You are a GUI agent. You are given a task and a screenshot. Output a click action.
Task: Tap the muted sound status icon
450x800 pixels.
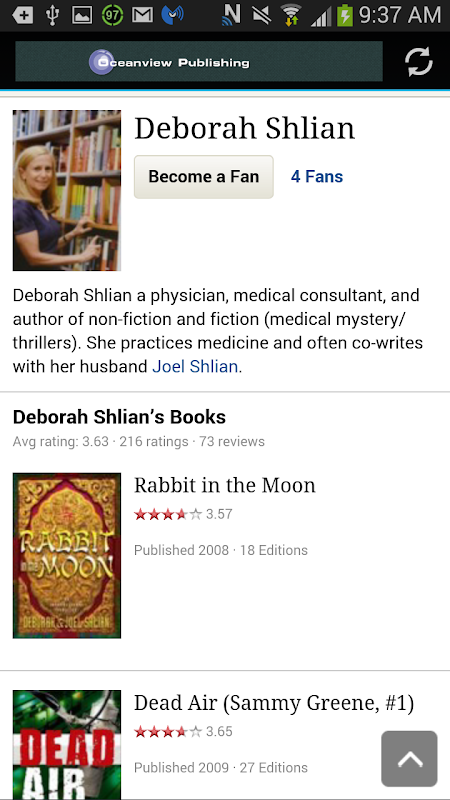click(262, 15)
